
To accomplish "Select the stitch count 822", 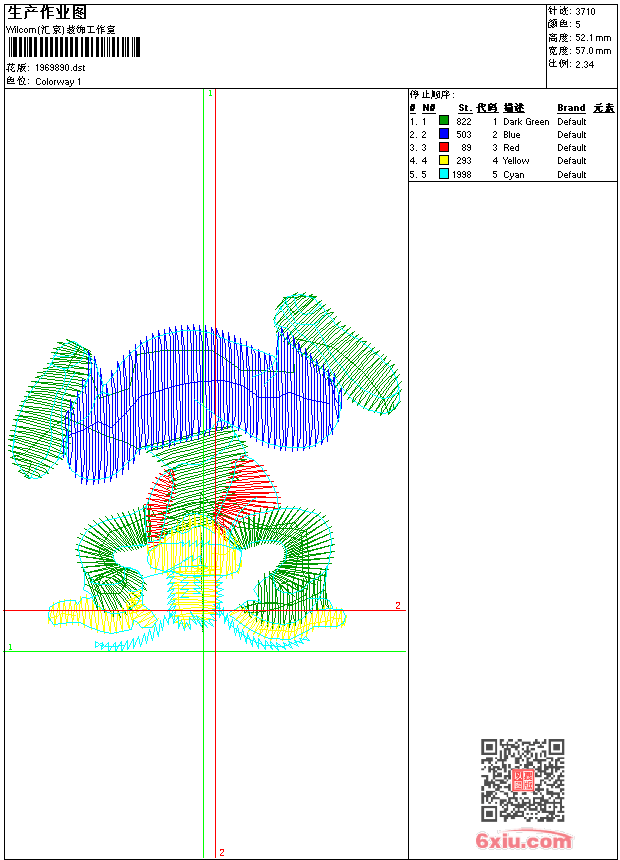I will click(464, 122).
